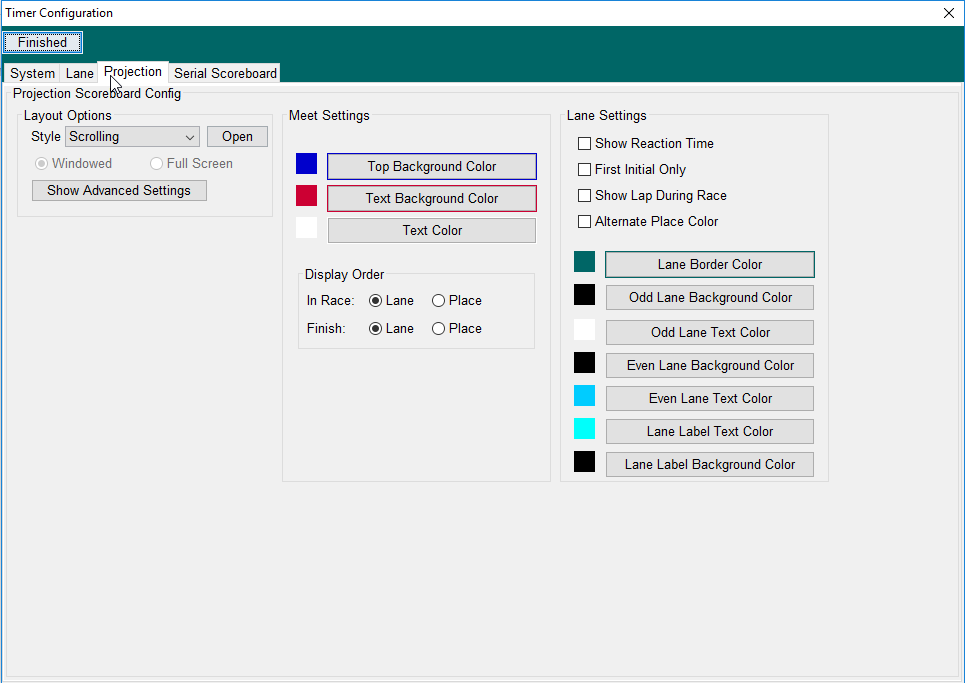
Task: Enable Alternate Place Color checkbox
Action: click(x=585, y=222)
